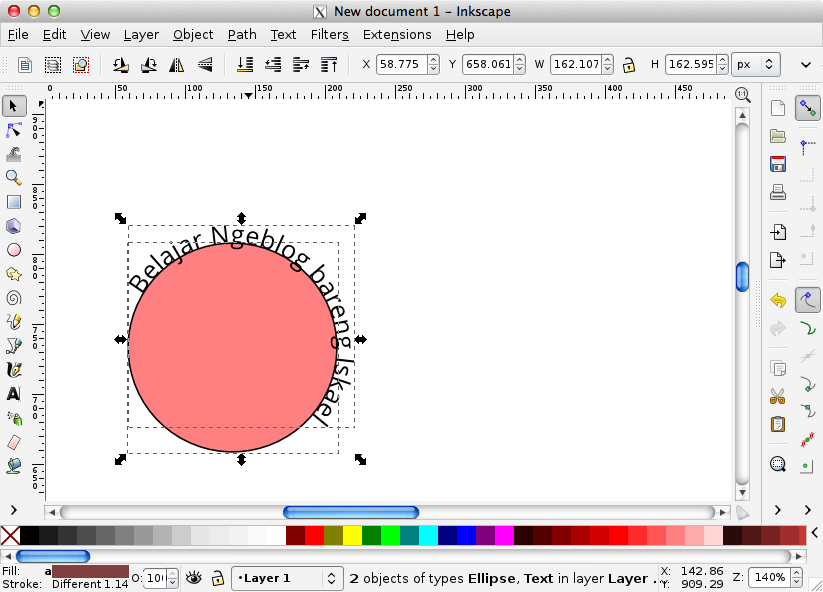Select the Tweak tool
This screenshot has width=823, height=592.
(x=14, y=154)
